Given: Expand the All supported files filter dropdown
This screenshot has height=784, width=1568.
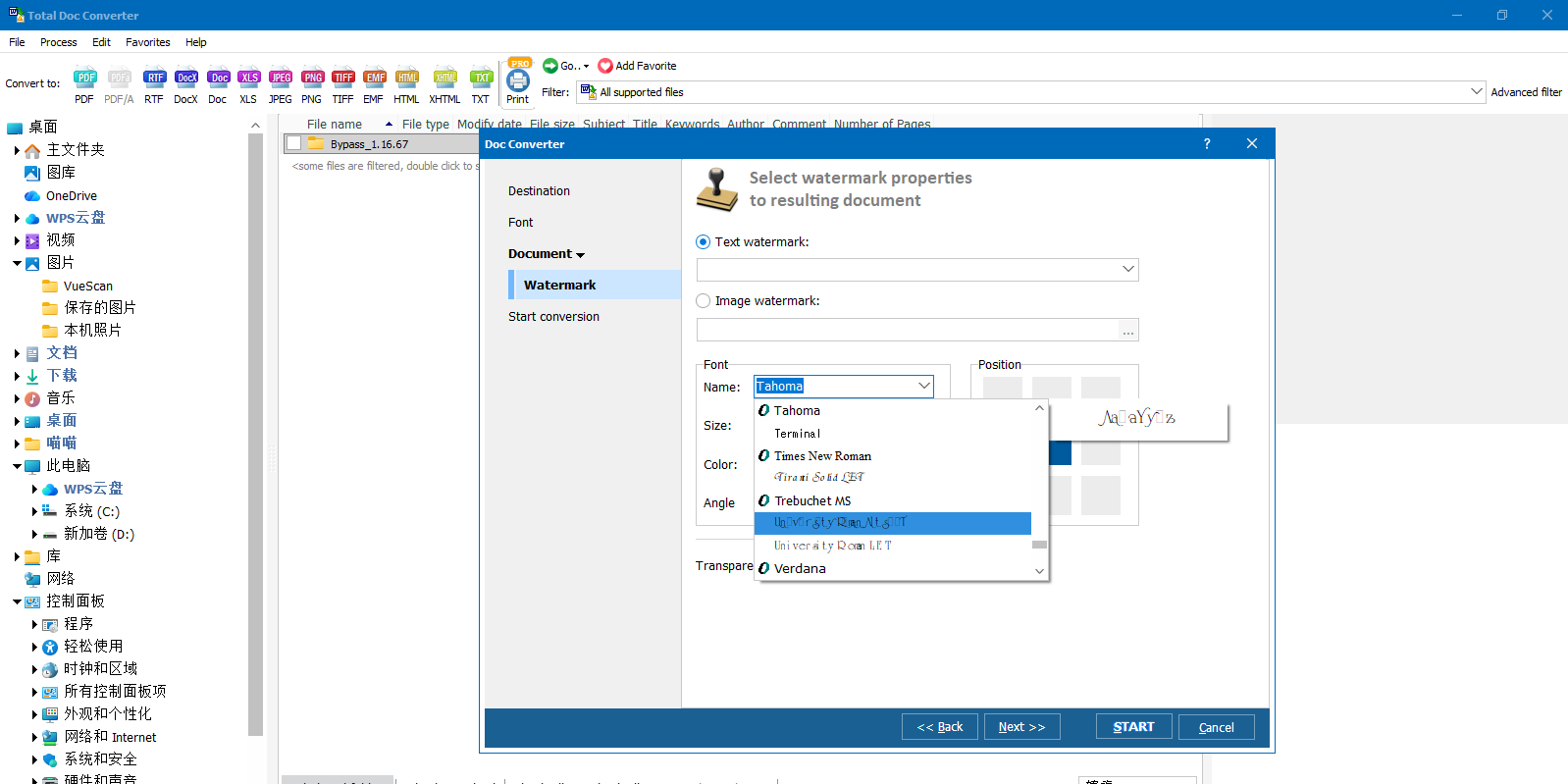Looking at the screenshot, I should (1476, 92).
